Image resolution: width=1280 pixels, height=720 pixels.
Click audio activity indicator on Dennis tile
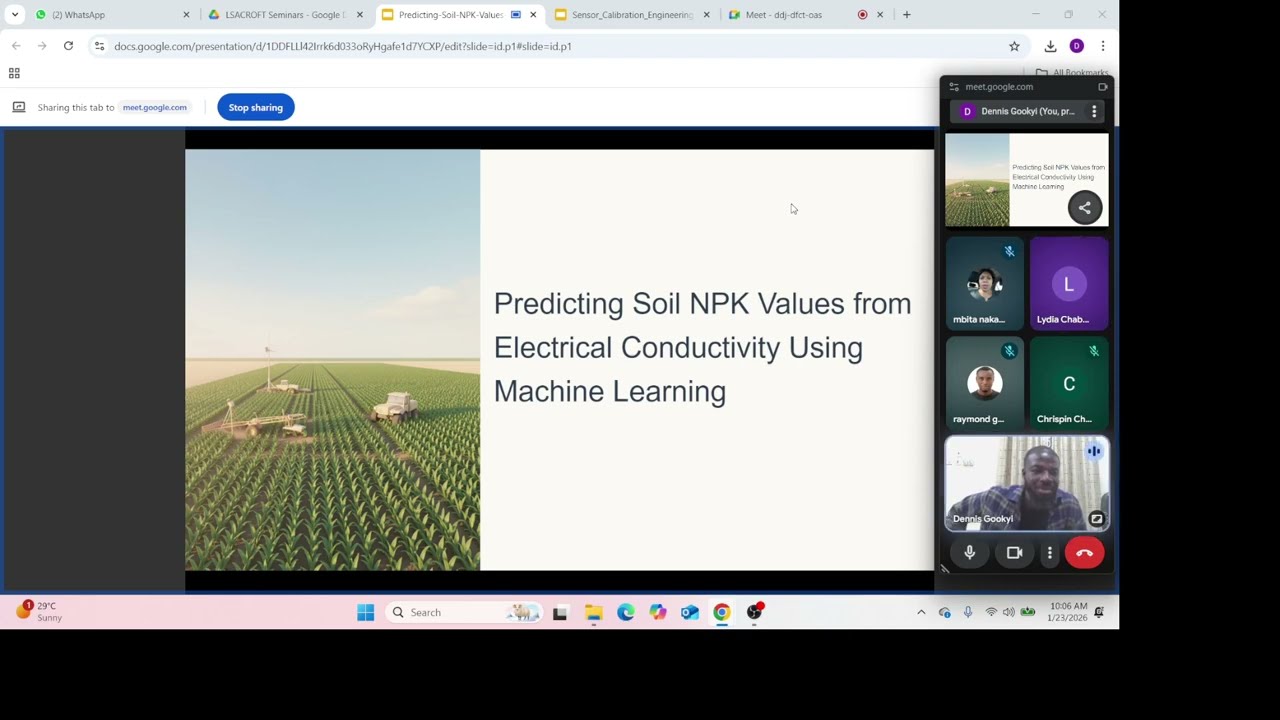(1094, 451)
